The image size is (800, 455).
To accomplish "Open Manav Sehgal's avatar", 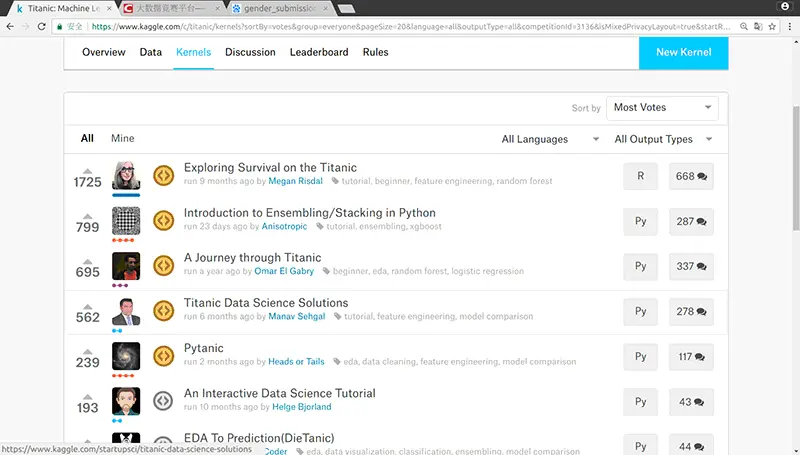I will pyautogui.click(x=126, y=311).
